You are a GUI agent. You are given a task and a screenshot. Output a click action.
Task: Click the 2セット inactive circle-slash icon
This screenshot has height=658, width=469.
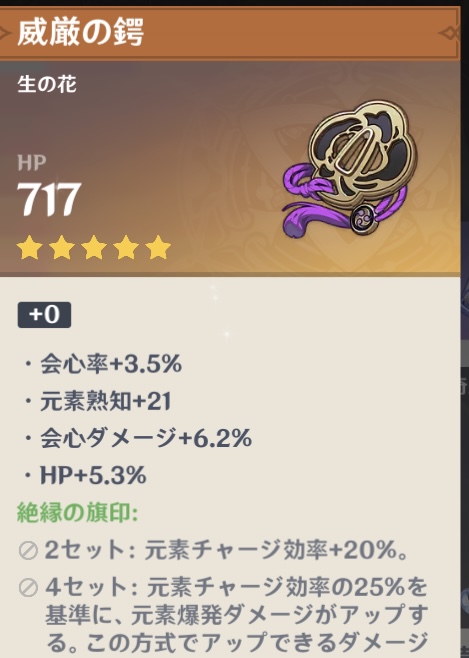(29, 551)
